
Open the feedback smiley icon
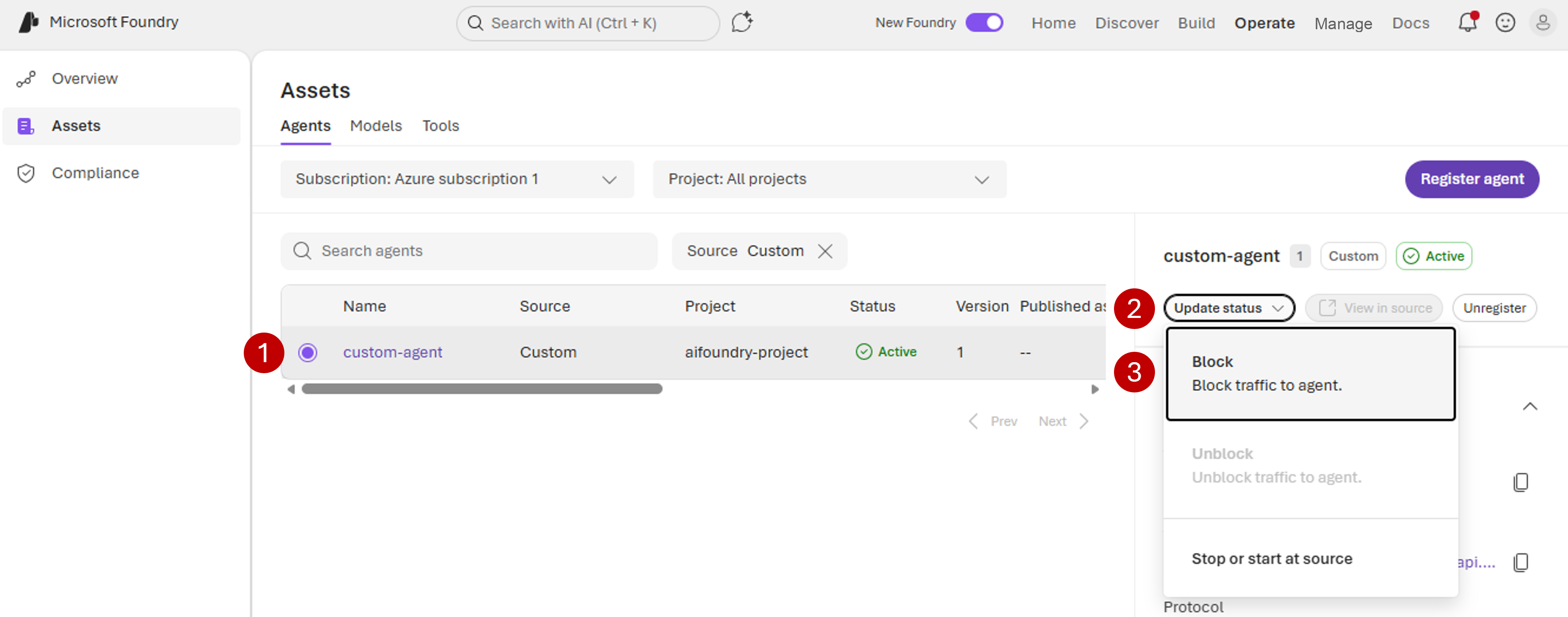pyautogui.click(x=1505, y=22)
